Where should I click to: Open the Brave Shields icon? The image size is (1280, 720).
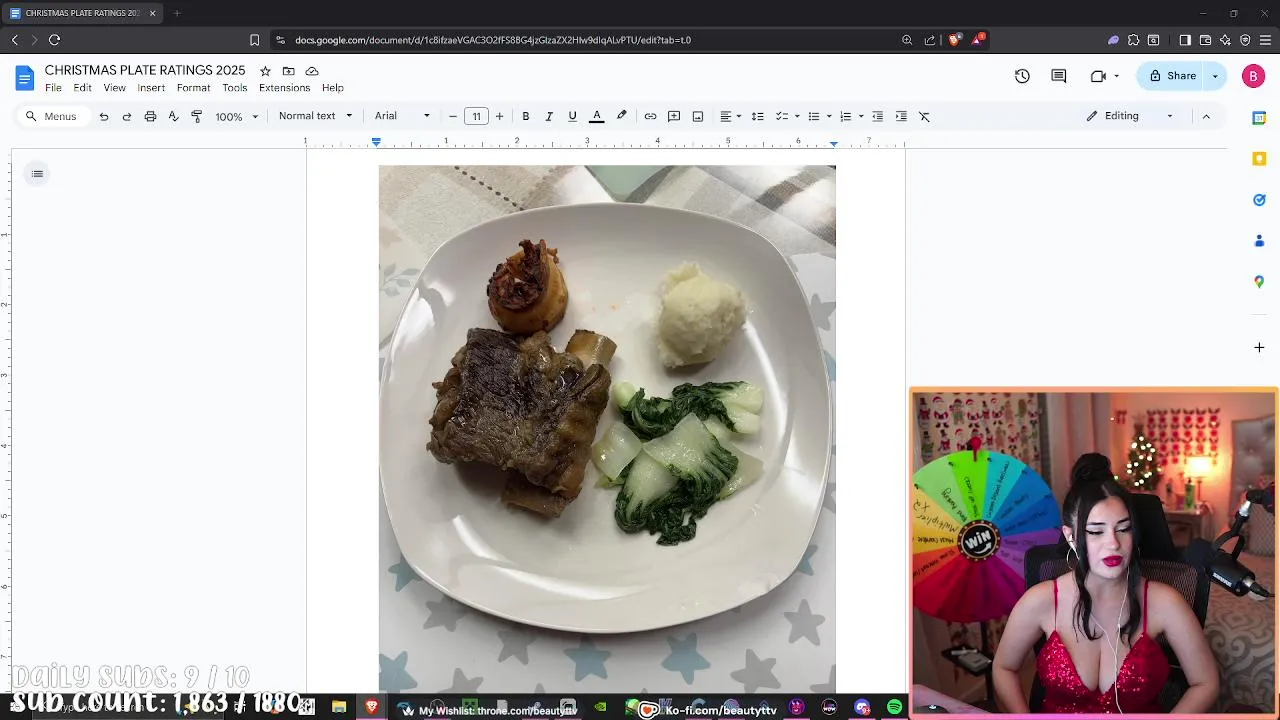(x=954, y=40)
